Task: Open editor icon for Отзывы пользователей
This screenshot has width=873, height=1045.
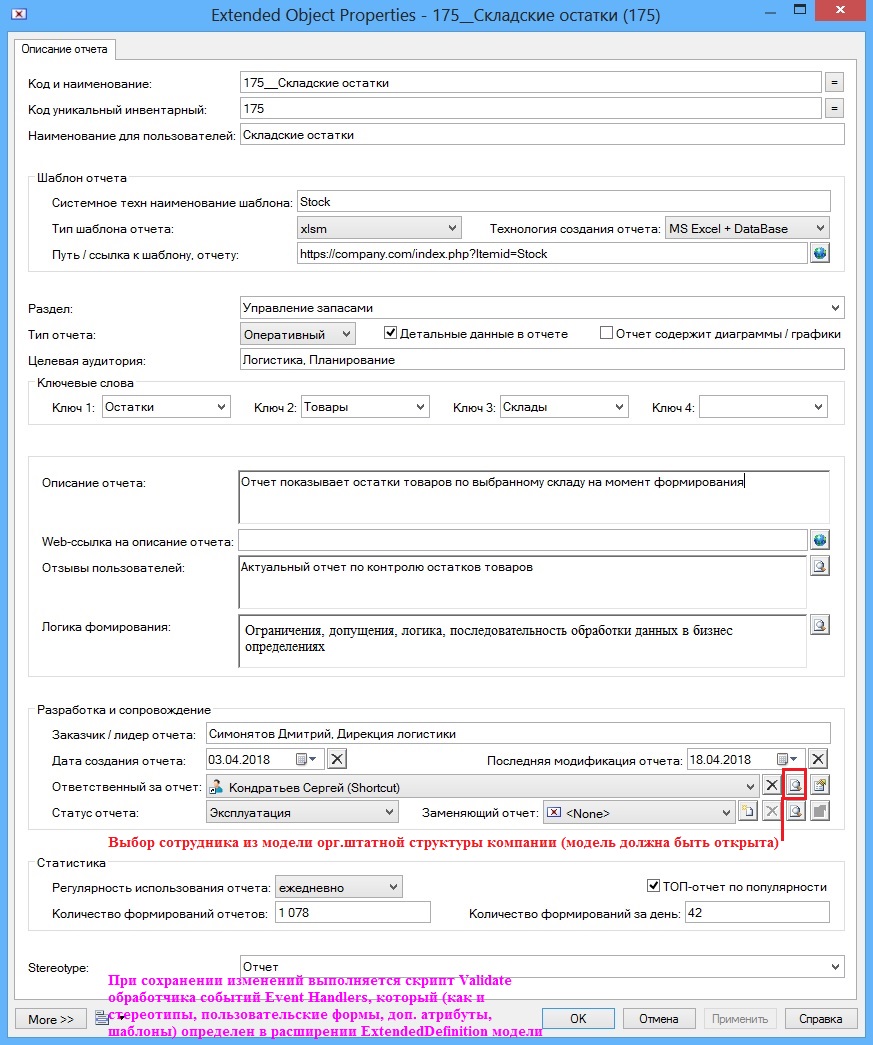Action: click(x=820, y=566)
